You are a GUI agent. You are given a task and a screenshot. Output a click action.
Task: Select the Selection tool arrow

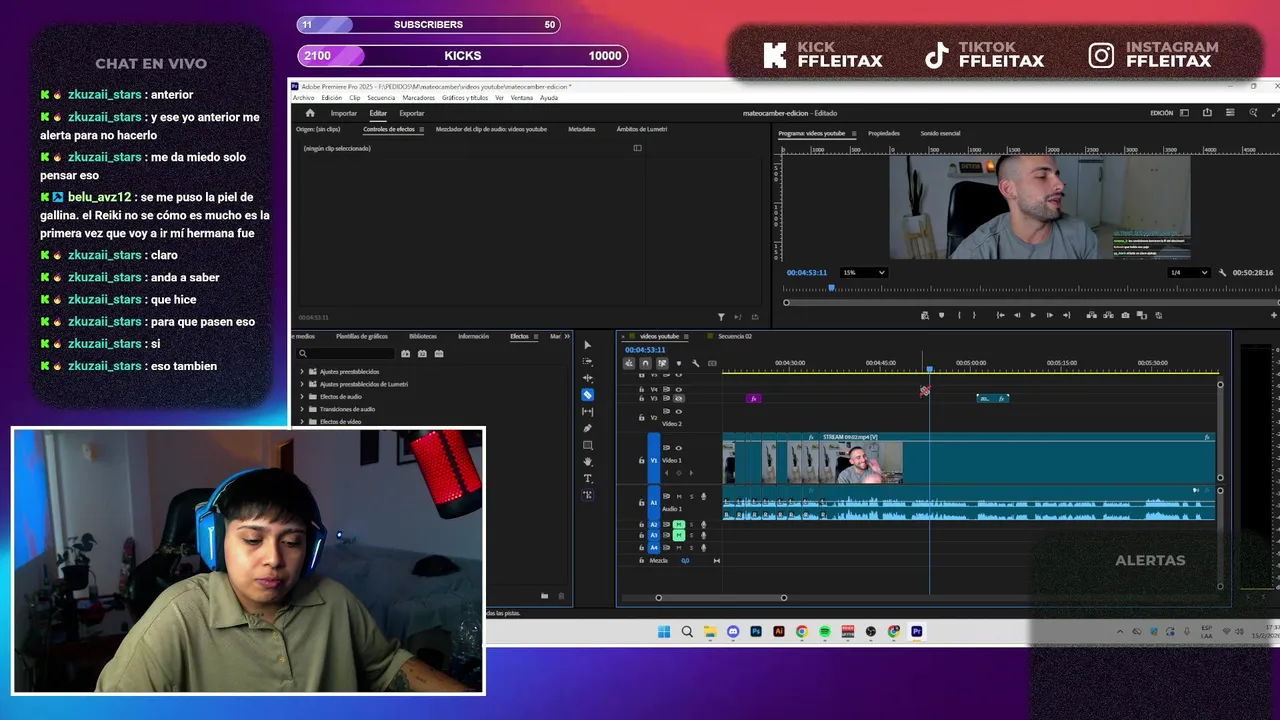click(587, 345)
